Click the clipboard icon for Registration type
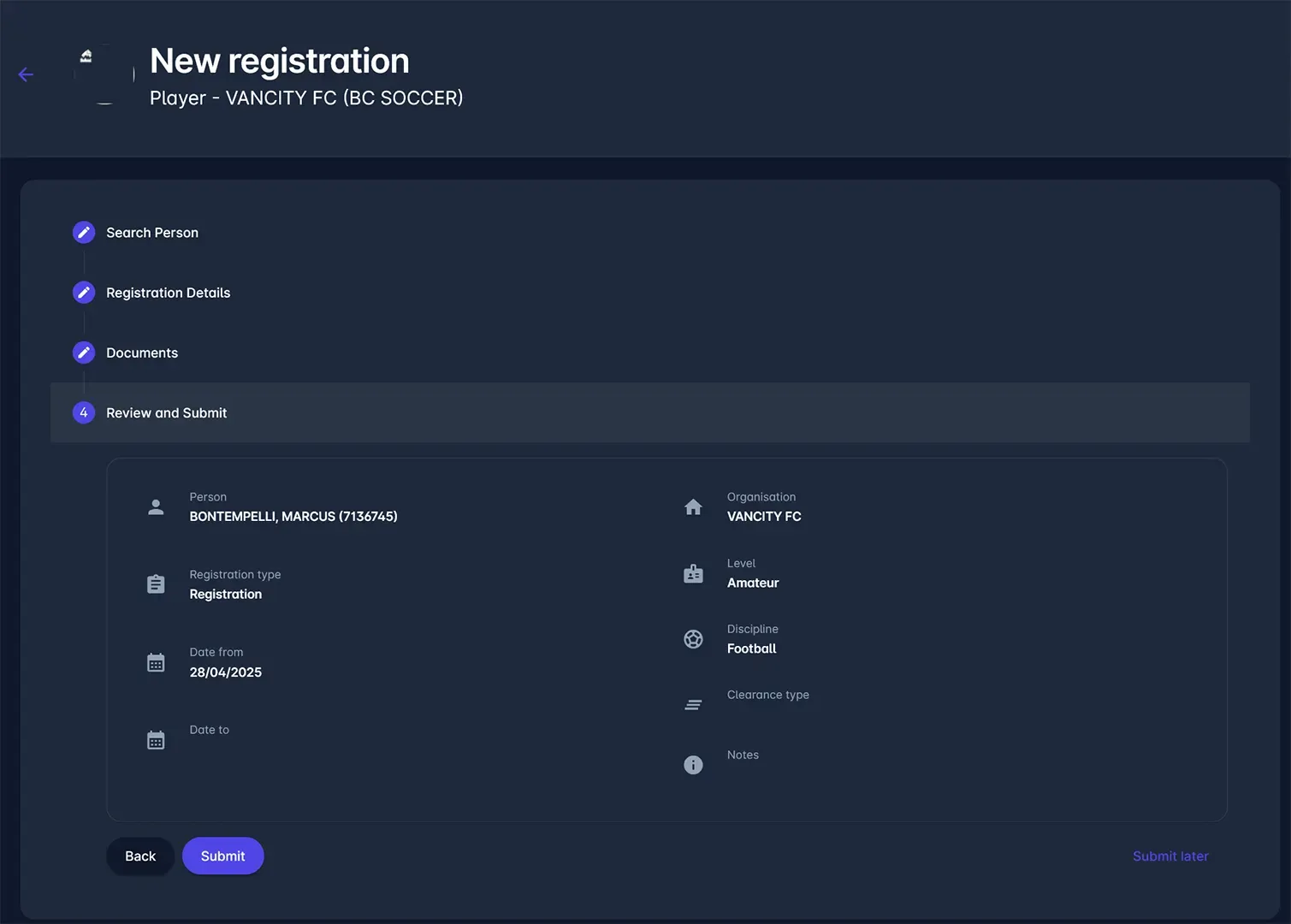The height and width of the screenshot is (924, 1291). [x=156, y=584]
